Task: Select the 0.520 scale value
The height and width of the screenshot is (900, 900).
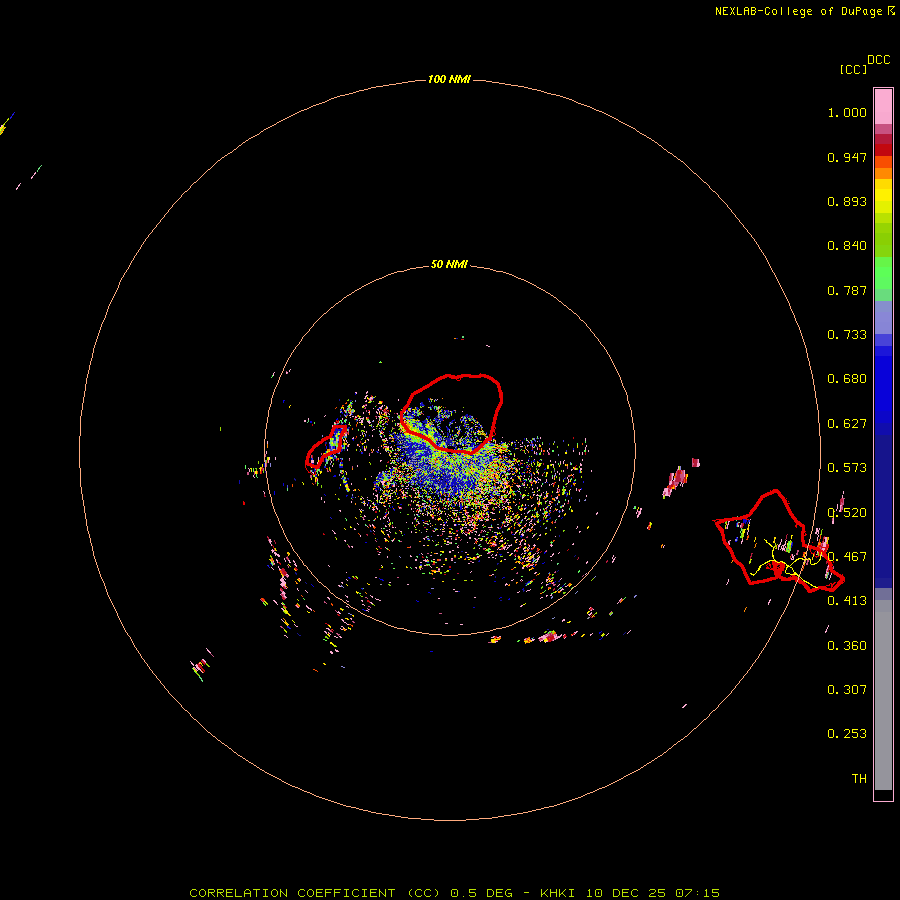Action: point(847,512)
